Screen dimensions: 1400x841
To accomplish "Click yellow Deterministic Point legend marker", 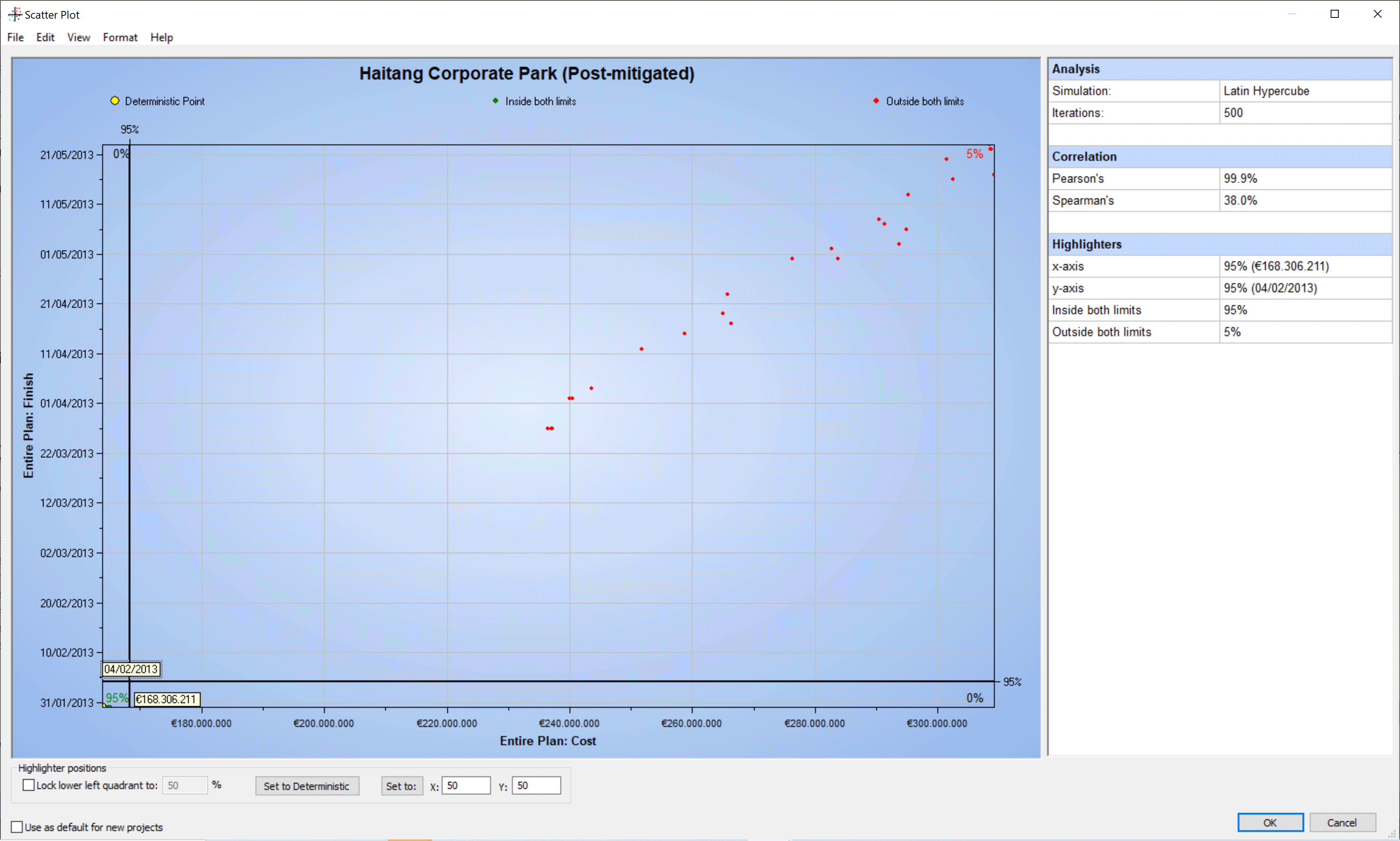I will (115, 101).
